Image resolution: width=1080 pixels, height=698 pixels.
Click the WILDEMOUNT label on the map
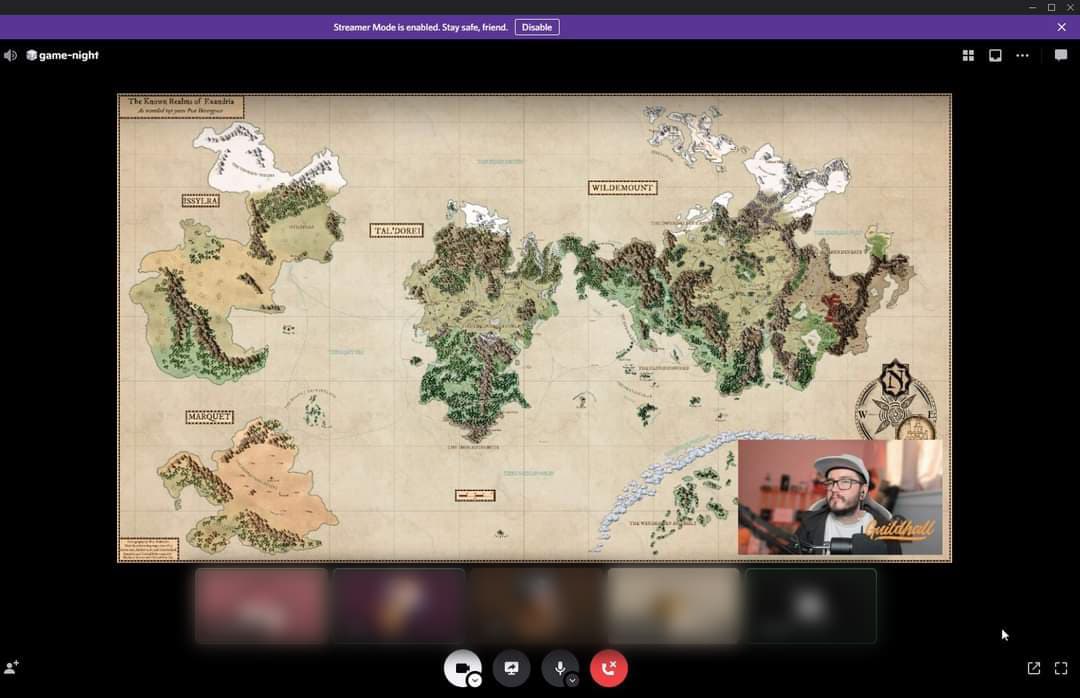pyautogui.click(x=623, y=187)
